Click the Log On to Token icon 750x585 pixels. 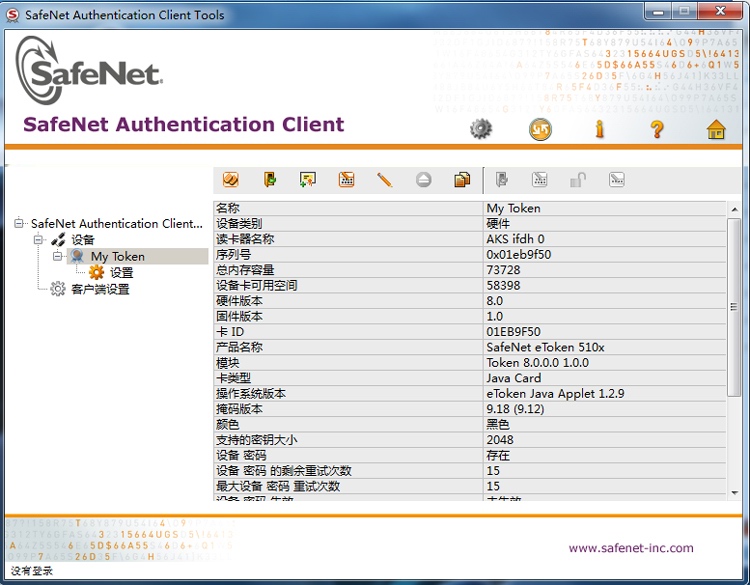(269, 180)
